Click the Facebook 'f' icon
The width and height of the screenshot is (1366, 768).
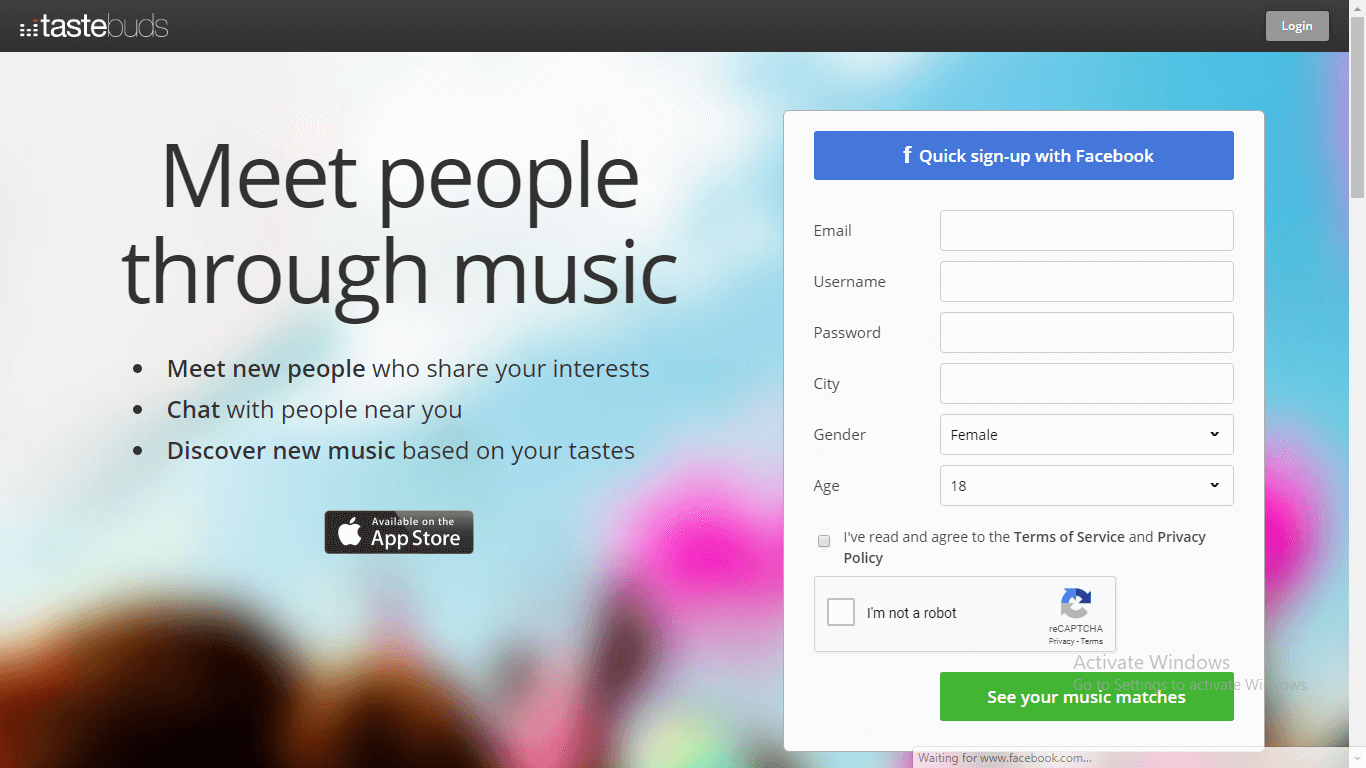907,155
